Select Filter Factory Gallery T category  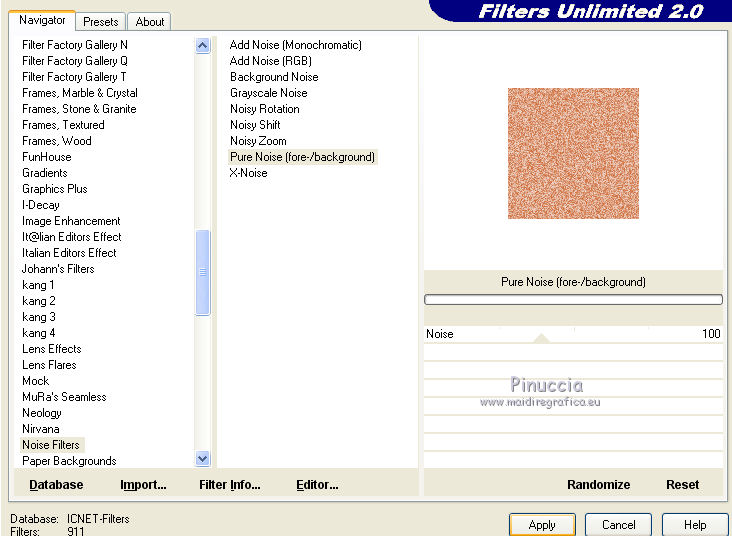tap(74, 77)
